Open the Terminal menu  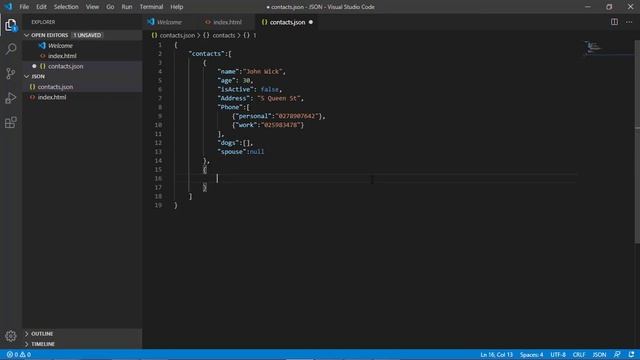click(x=151, y=7)
